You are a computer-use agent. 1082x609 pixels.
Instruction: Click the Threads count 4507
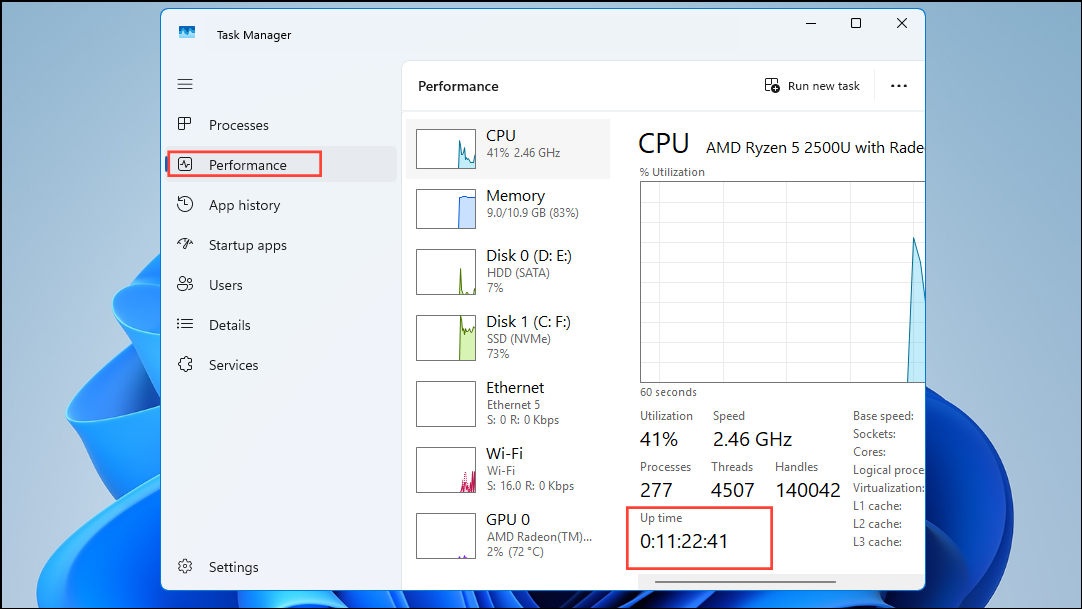click(x=732, y=490)
